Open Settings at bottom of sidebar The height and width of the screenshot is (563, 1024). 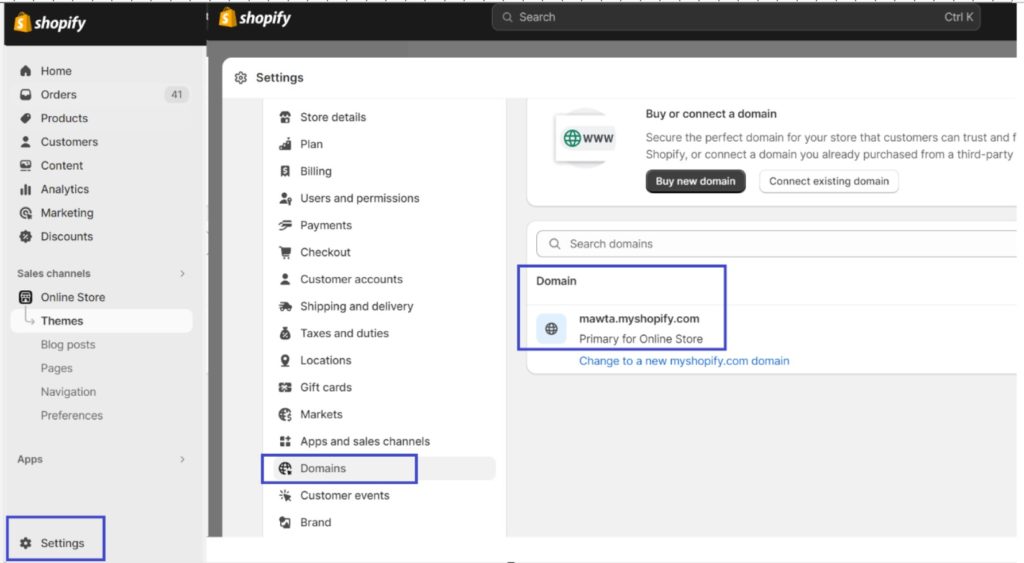point(54,543)
